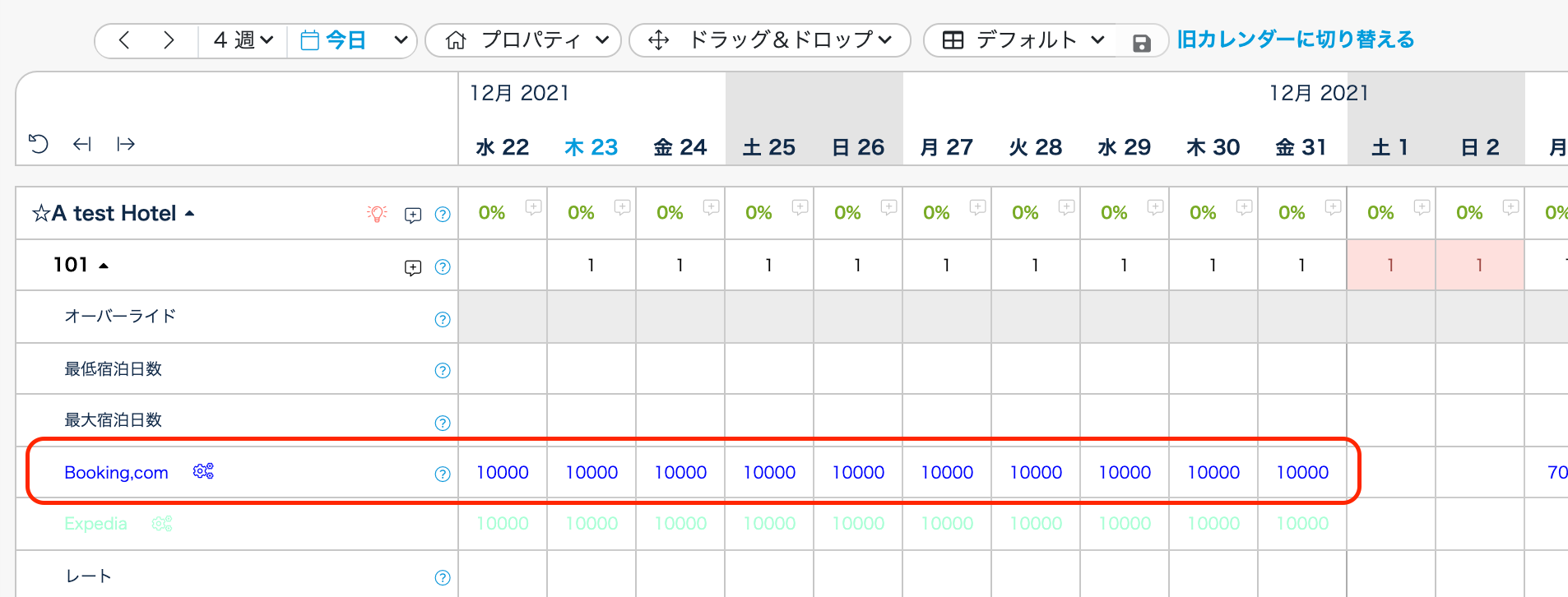This screenshot has height=597, width=1568.
Task: Open the ドラッグ&ドロップ mode dropdown
Action: click(770, 40)
